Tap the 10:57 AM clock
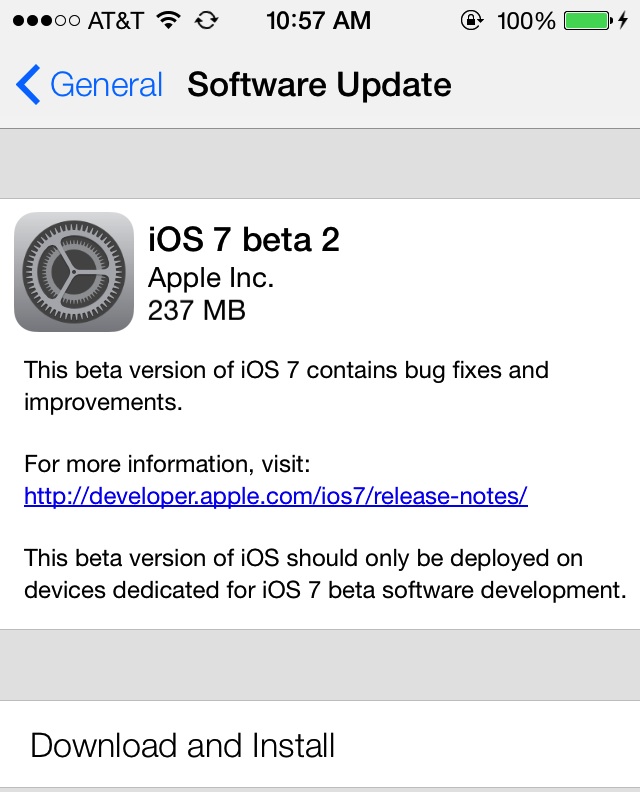 [318, 21]
